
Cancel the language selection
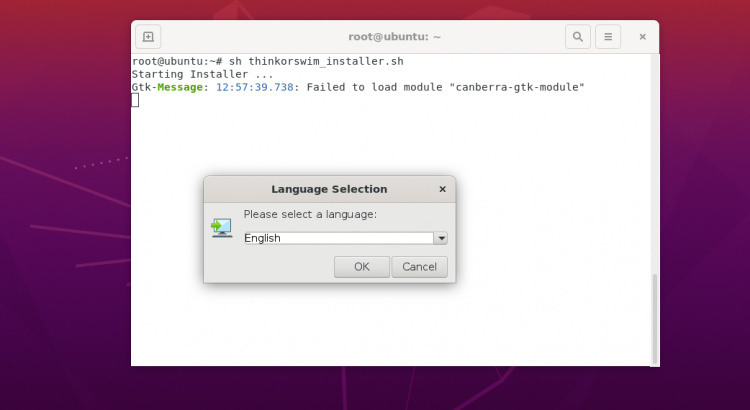(x=420, y=267)
